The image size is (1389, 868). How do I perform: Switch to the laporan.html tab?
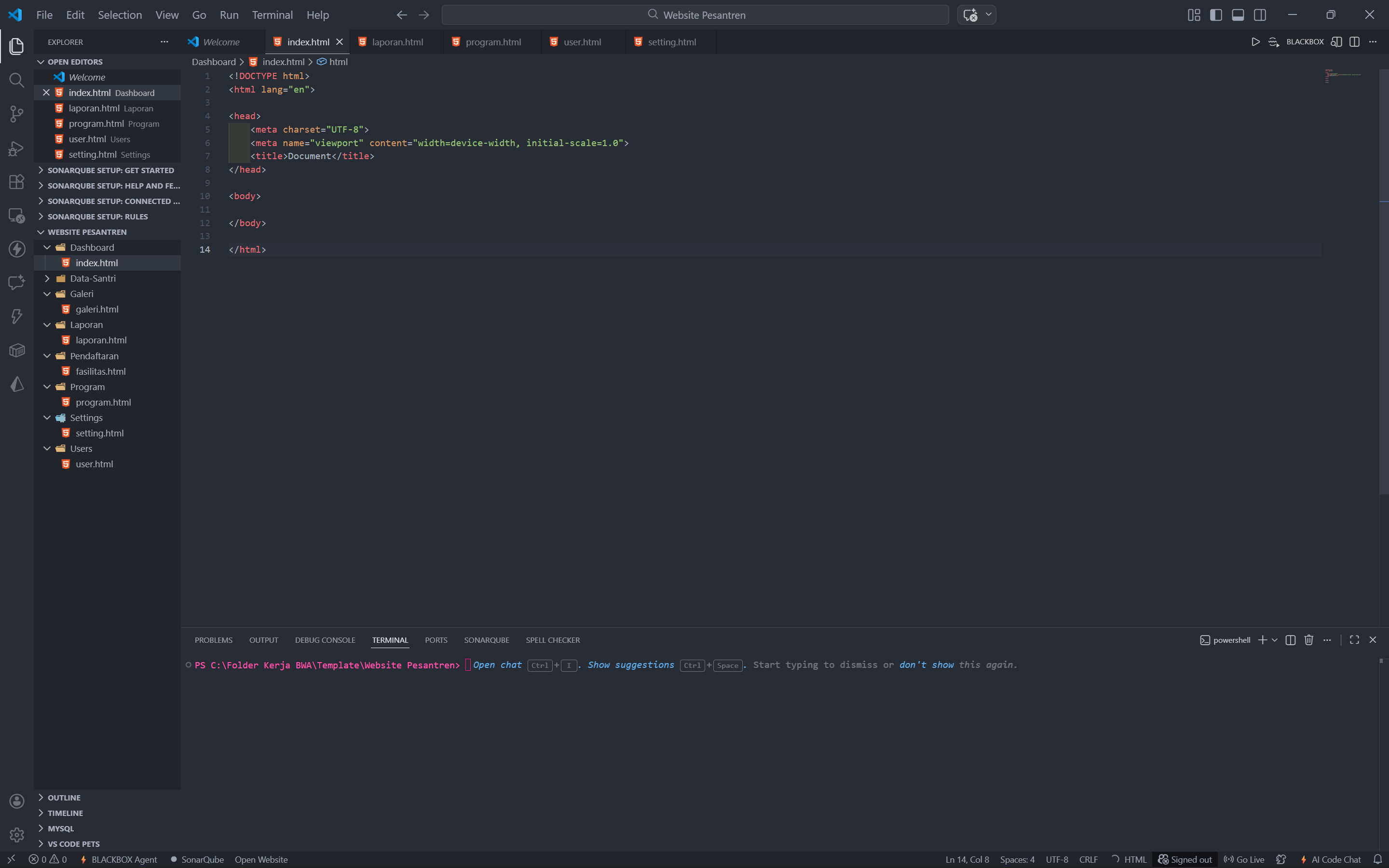click(396, 42)
